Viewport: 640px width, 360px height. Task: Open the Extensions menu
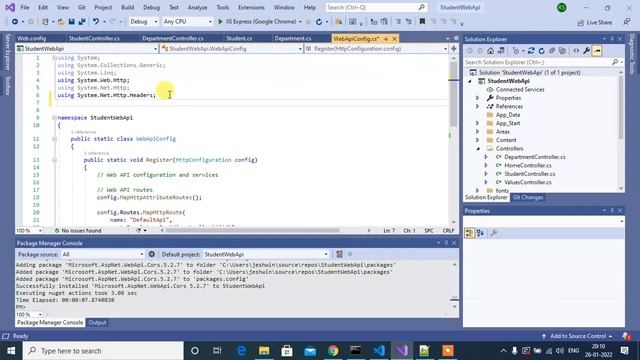pyautogui.click(x=251, y=7)
